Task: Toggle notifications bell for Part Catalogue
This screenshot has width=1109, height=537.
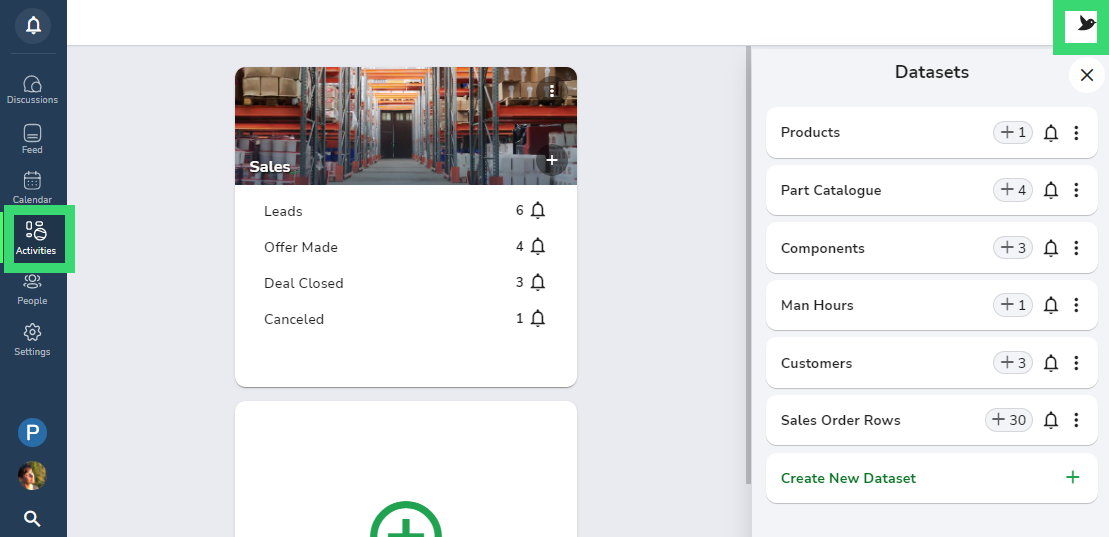Action: pos(1051,190)
